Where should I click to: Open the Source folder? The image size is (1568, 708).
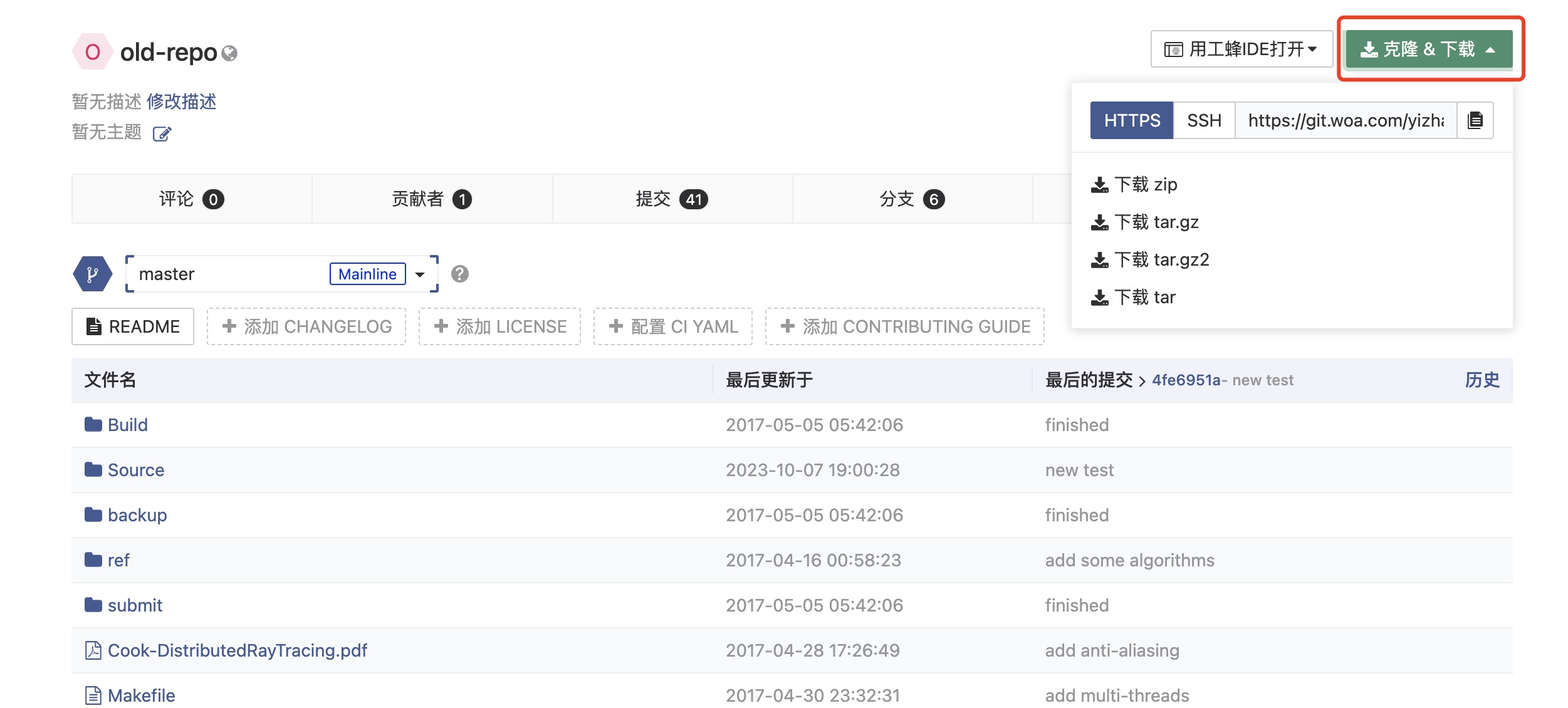point(135,469)
